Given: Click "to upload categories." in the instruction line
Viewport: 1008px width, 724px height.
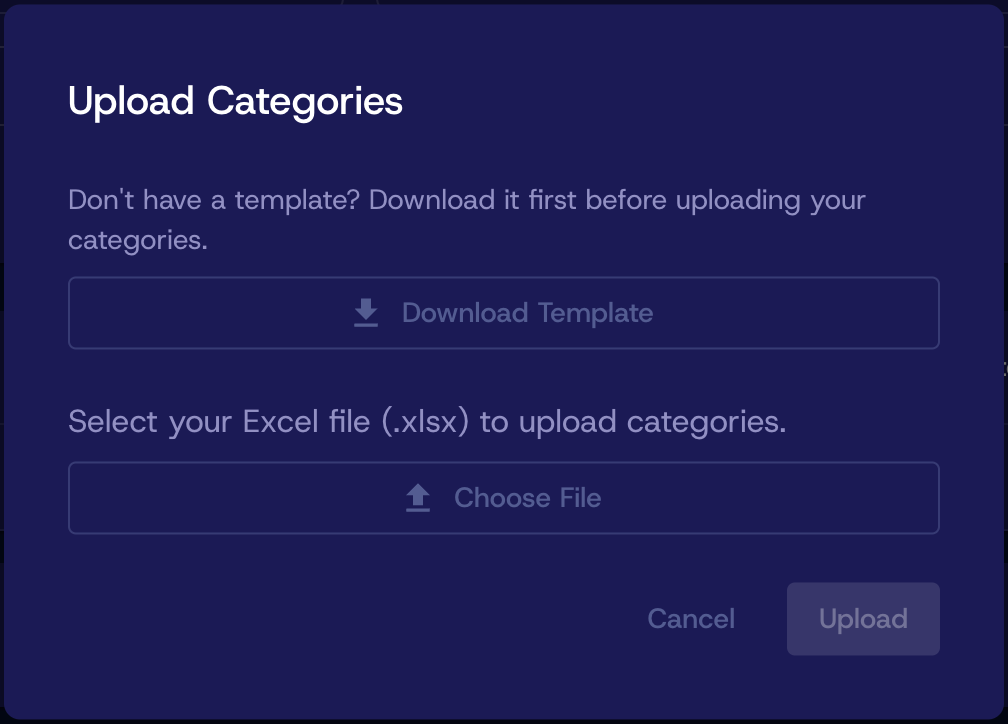Looking at the screenshot, I should (633, 422).
